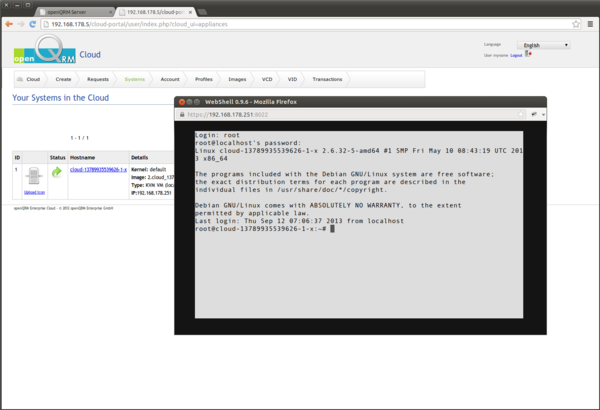Go back with the browser back arrow
The image size is (600, 410).
[9, 24]
